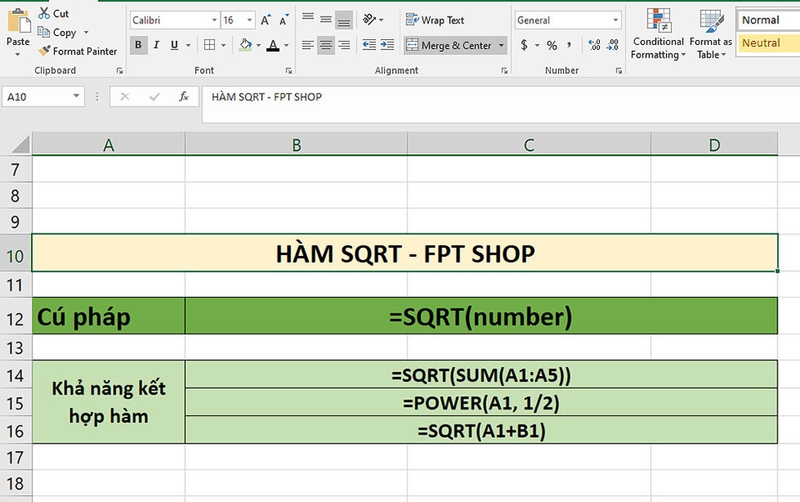The width and height of the screenshot is (800, 502).
Task: Open Number format dialog launcher
Action: tap(618, 71)
